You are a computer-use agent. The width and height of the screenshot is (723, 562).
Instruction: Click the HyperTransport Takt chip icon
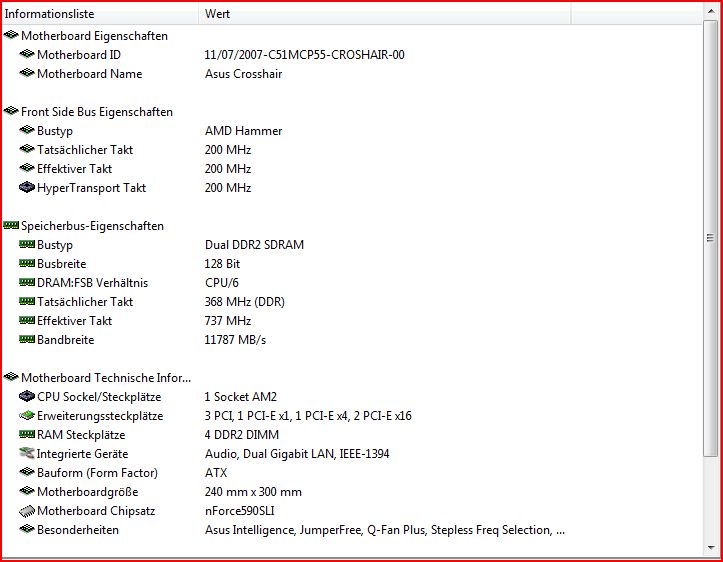coord(27,187)
